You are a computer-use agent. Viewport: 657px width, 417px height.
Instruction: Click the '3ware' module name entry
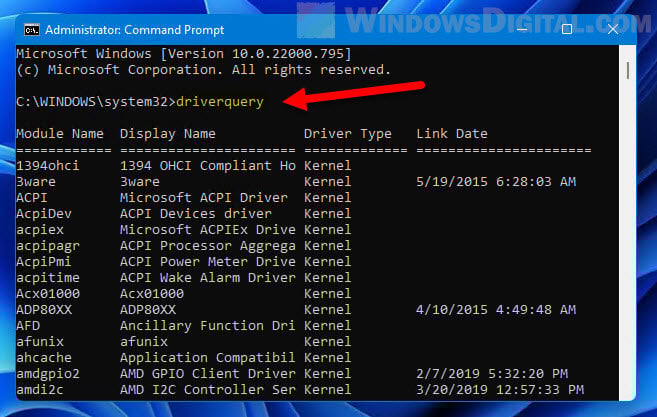point(36,181)
